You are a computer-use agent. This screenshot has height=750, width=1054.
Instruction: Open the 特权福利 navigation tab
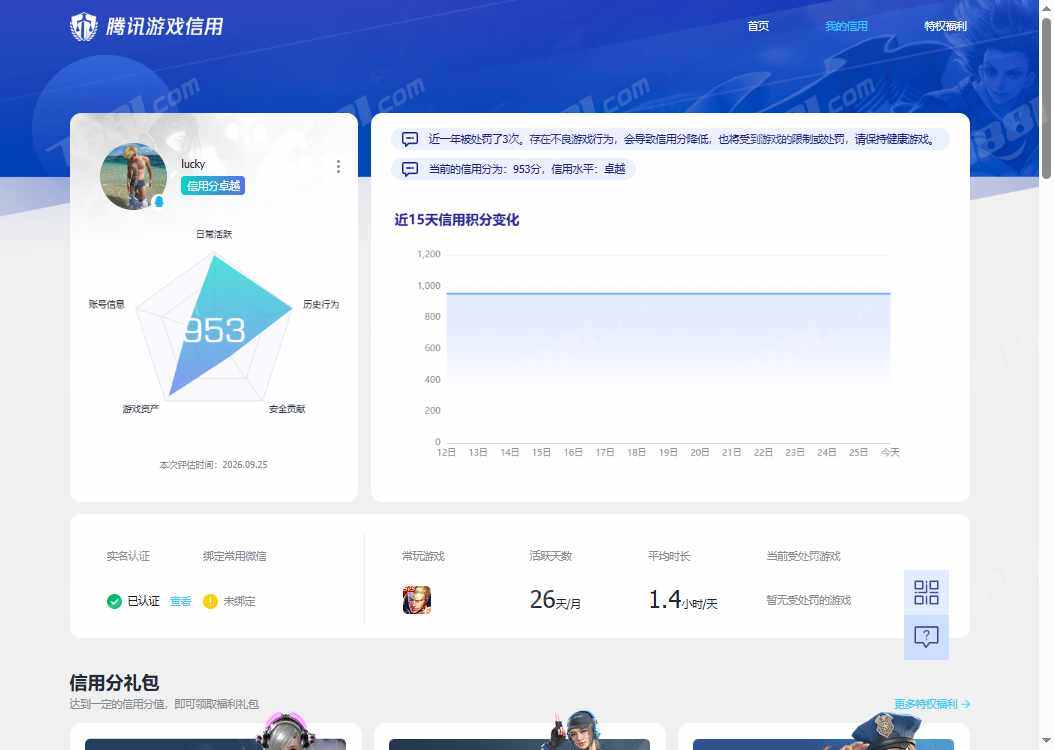click(945, 26)
